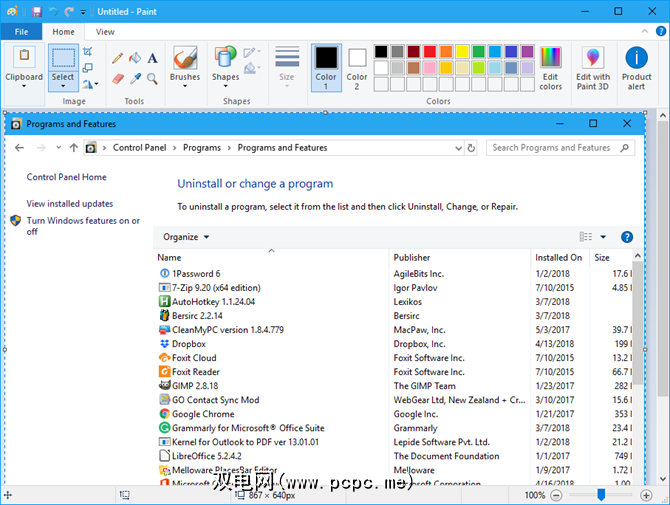The height and width of the screenshot is (505, 670).
Task: Select the Fill with color bucket tool
Action: pyautogui.click(x=135, y=58)
